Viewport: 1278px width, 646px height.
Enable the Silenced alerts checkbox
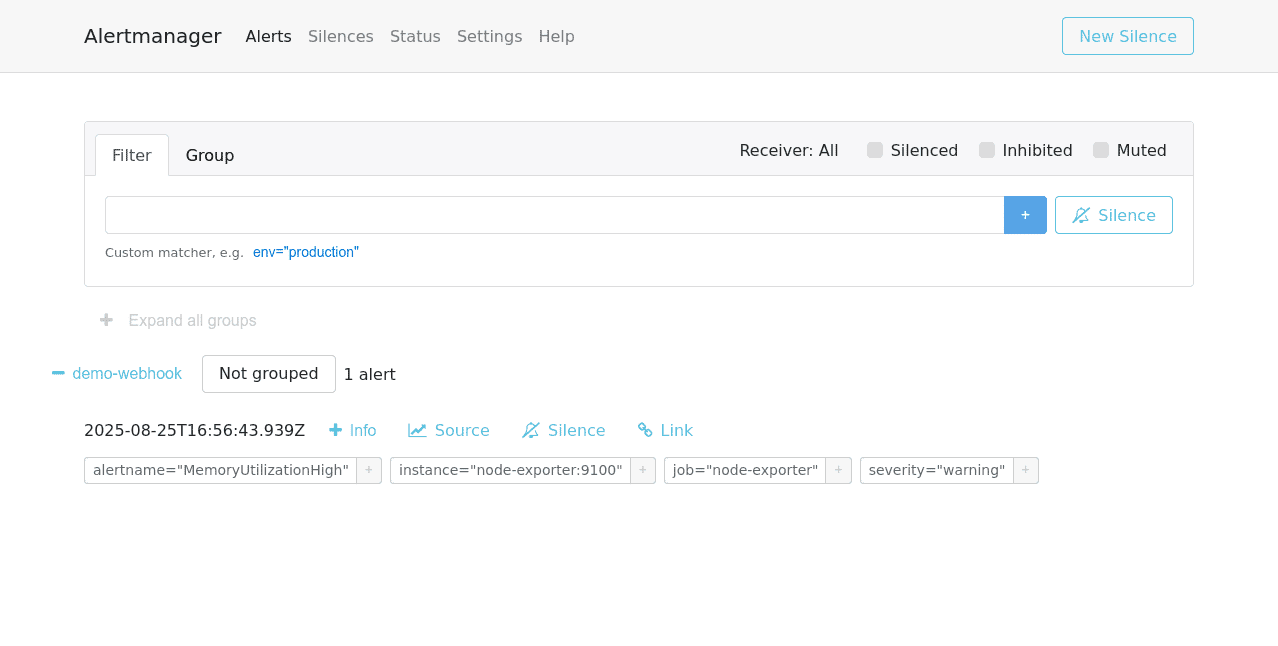click(875, 150)
